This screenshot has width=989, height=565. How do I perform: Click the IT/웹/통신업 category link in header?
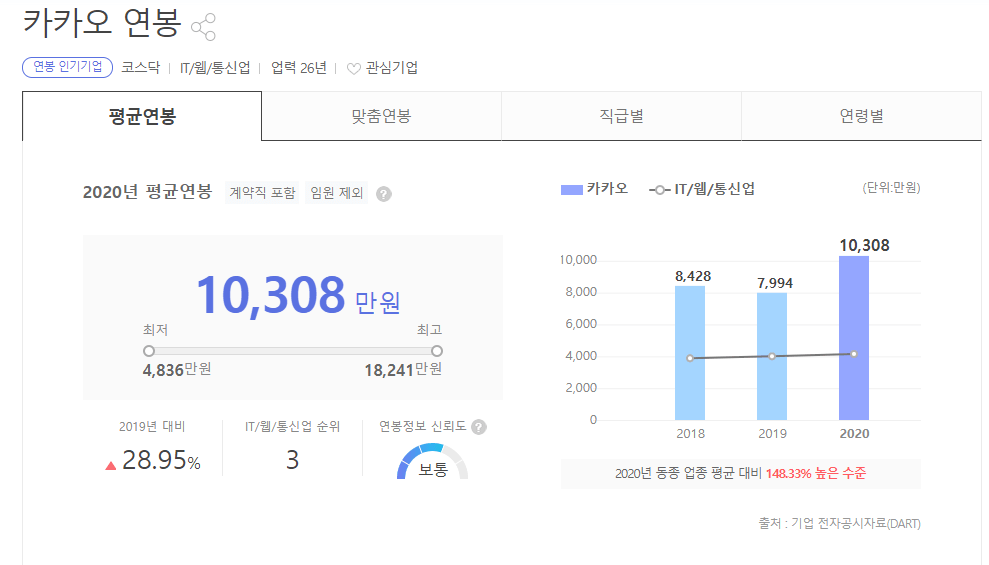(x=214, y=67)
